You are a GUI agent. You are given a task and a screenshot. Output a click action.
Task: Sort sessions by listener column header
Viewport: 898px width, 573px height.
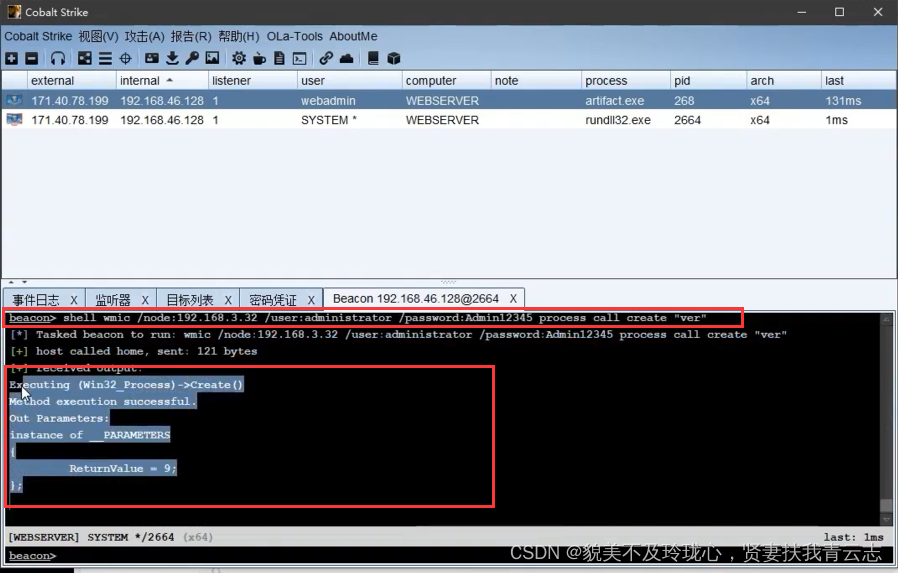[x=253, y=81]
